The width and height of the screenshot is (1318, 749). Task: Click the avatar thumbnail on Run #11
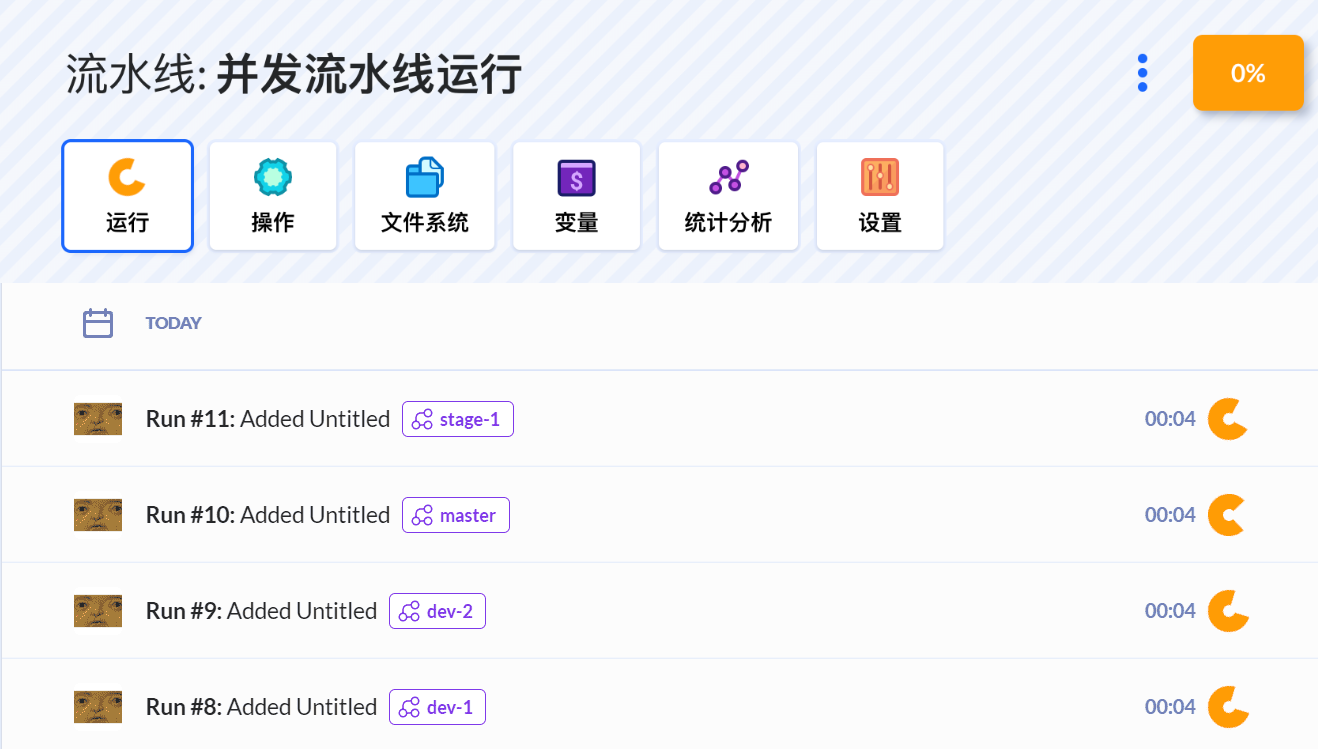pos(98,419)
